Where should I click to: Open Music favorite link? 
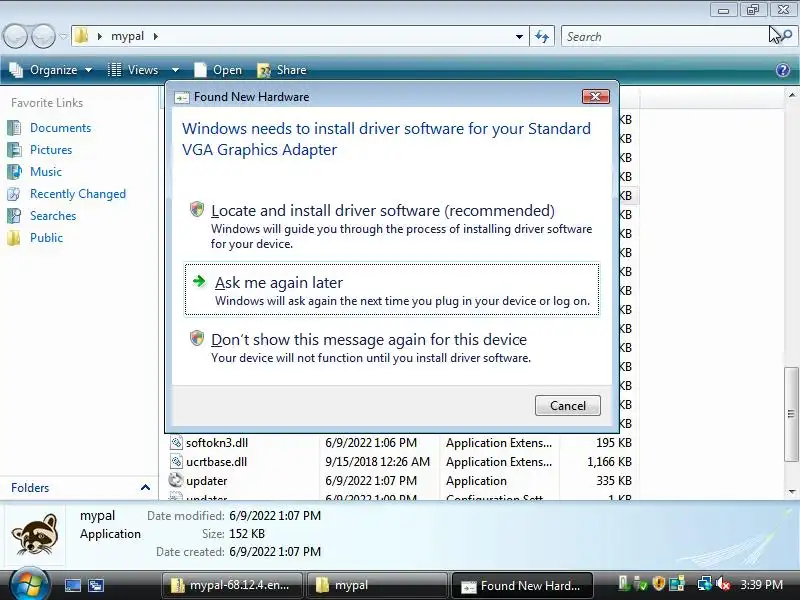point(46,171)
